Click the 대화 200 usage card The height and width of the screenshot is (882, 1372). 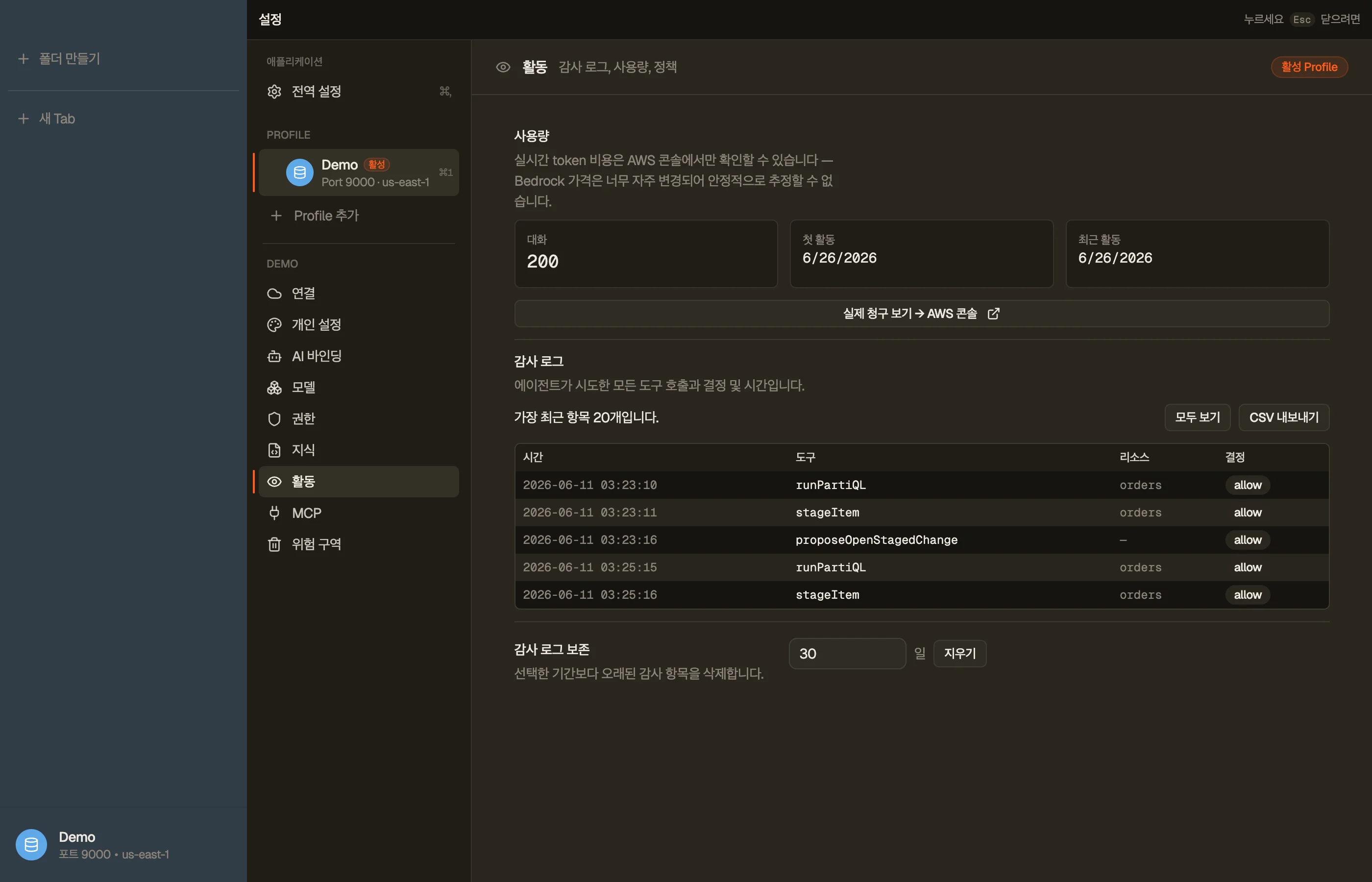(x=646, y=254)
